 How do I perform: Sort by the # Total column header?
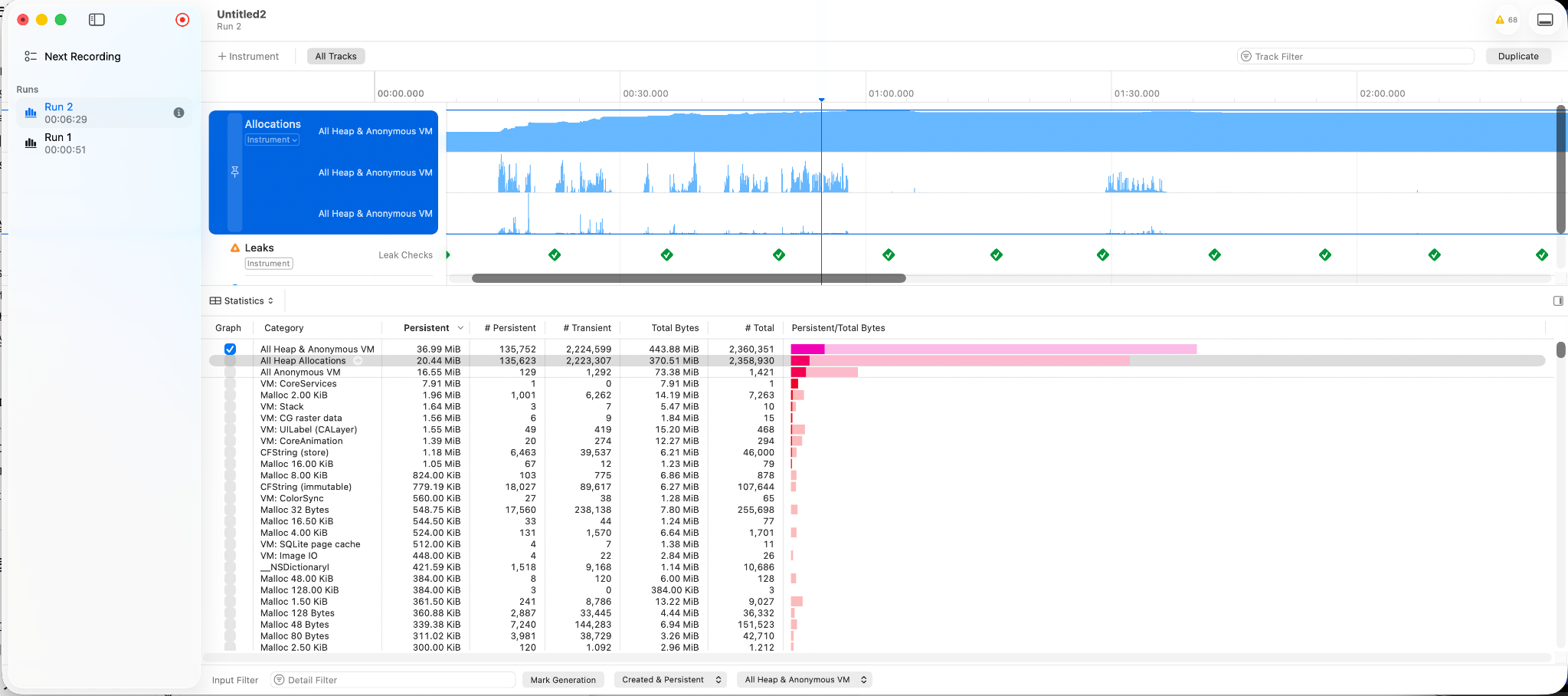(759, 328)
